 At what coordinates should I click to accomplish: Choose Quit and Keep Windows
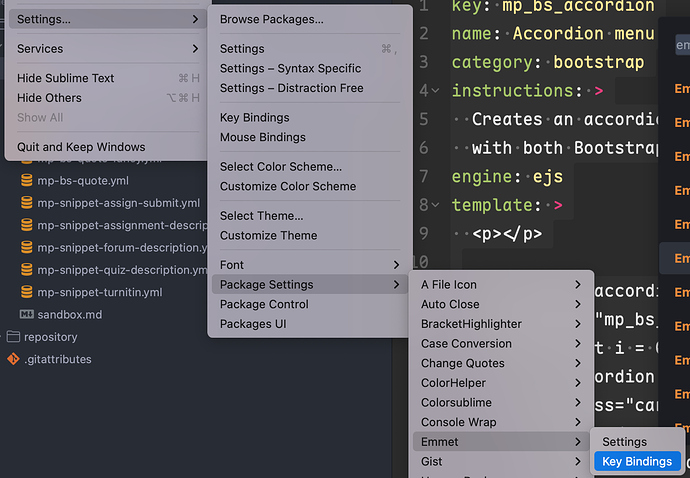pos(107,147)
